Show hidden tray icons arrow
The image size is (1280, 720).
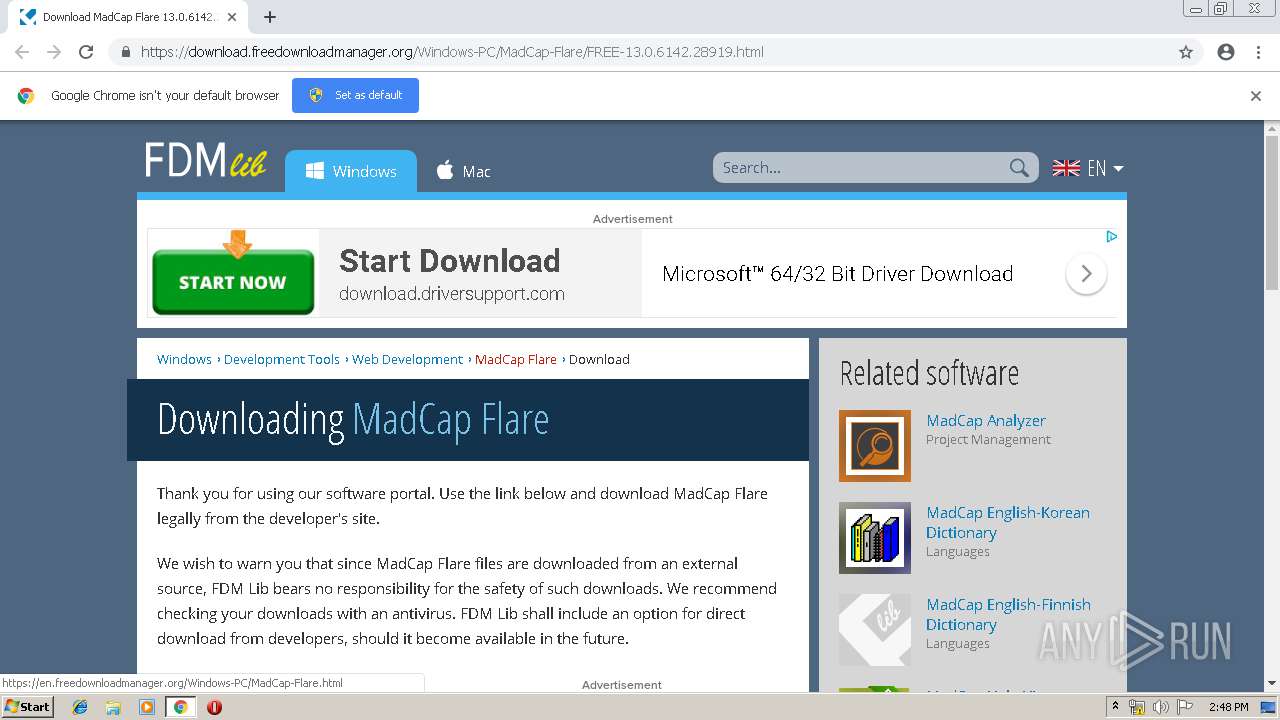click(x=1115, y=707)
